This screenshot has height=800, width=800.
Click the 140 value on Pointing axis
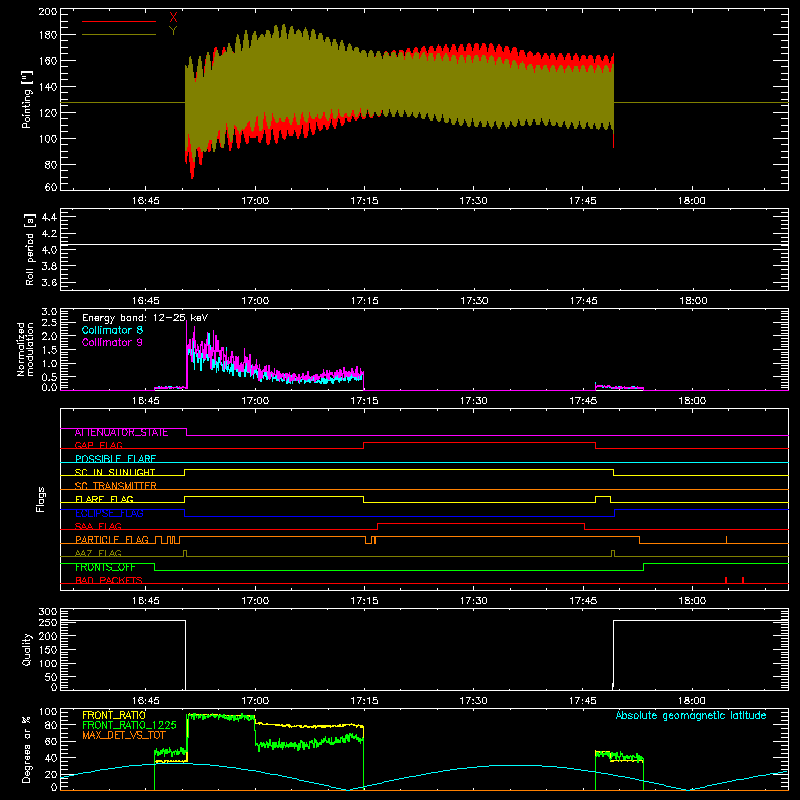tap(48, 86)
